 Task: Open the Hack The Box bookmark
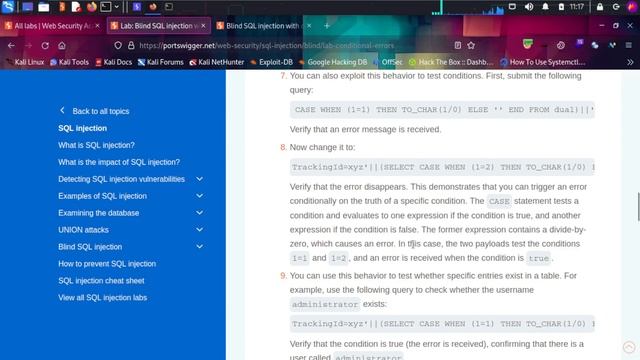coord(451,62)
